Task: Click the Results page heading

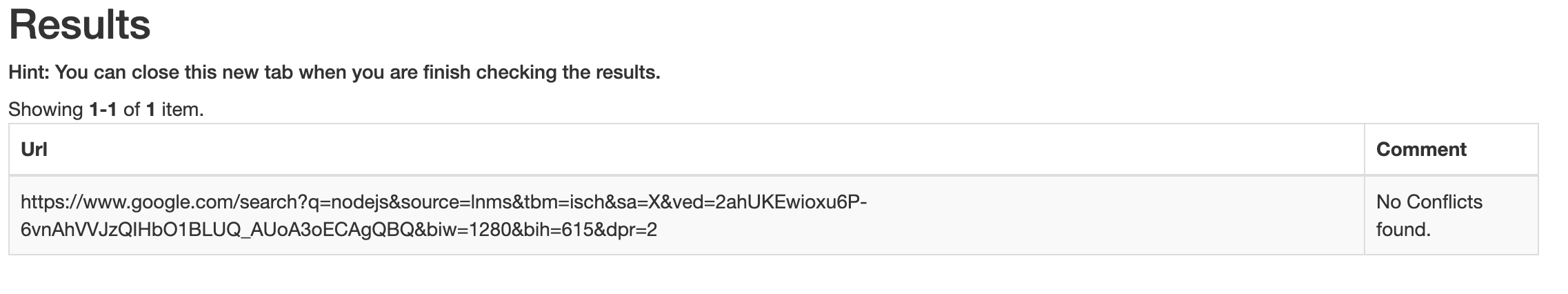Action: coord(79,25)
